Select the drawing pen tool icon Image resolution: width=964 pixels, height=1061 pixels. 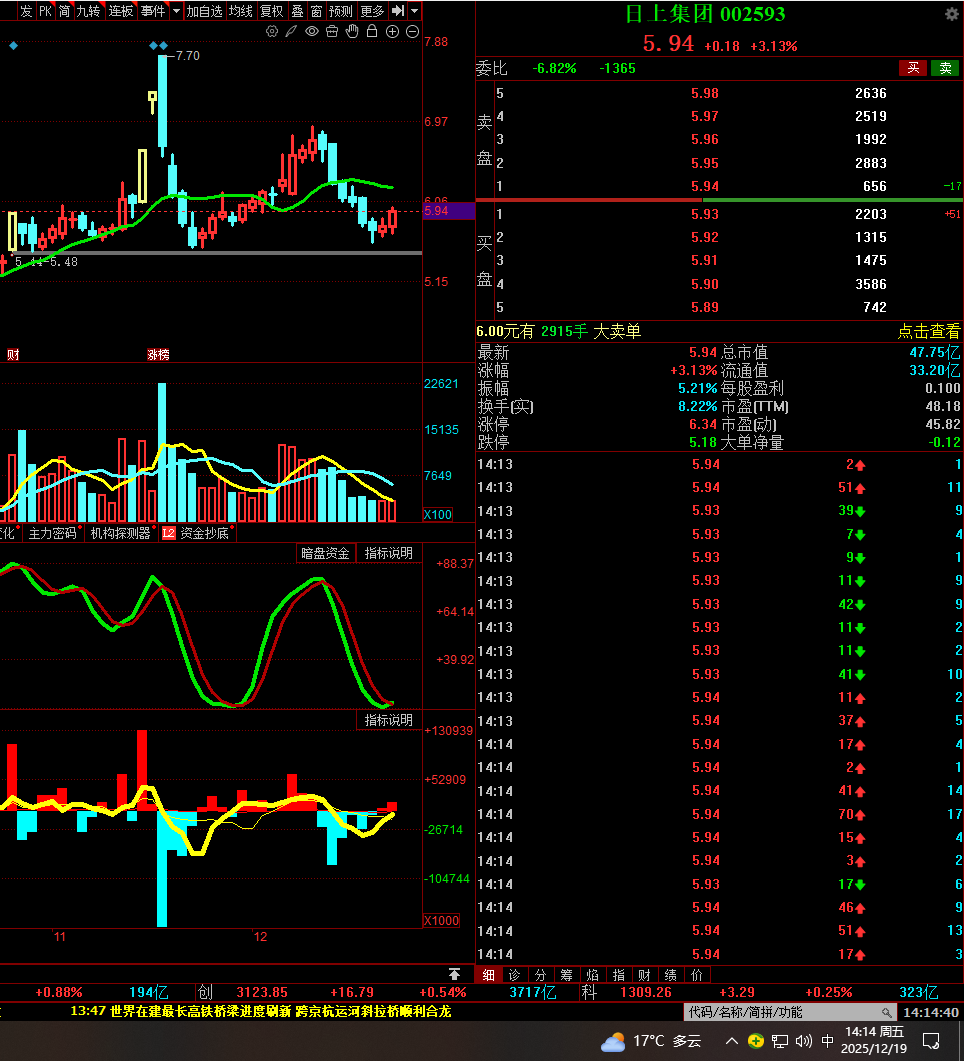point(292,32)
